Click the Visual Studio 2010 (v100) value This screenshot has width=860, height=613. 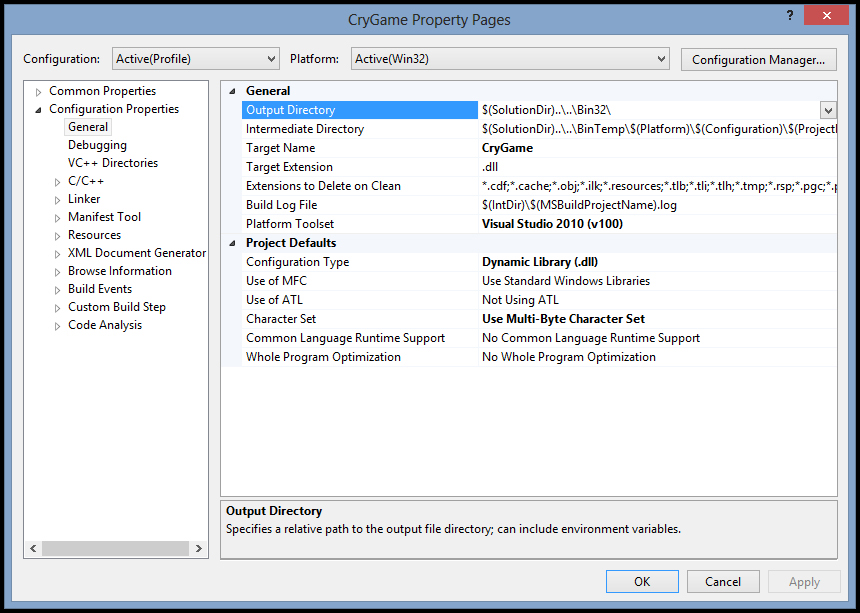(x=552, y=224)
